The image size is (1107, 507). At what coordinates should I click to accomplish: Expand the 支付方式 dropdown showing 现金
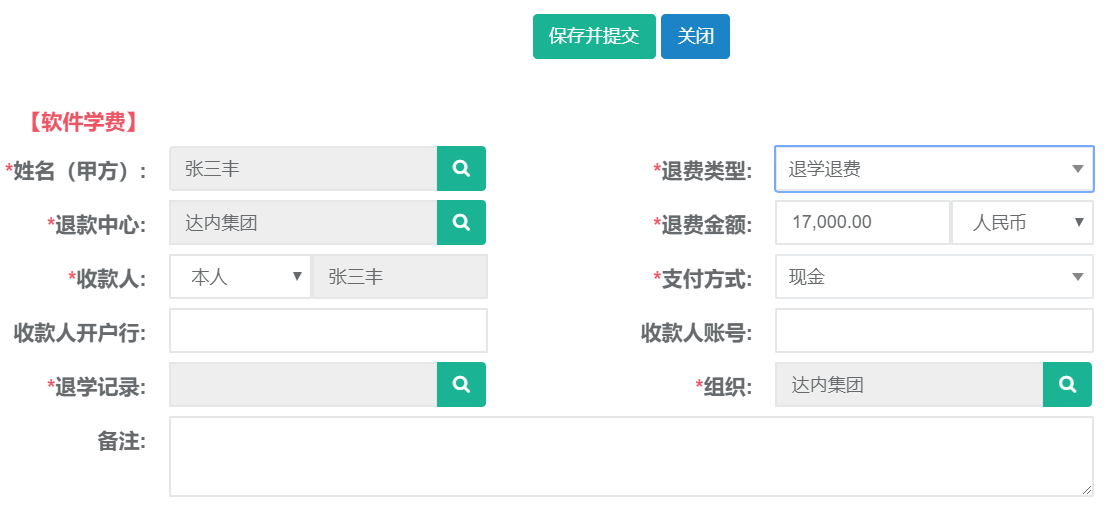[x=934, y=277]
